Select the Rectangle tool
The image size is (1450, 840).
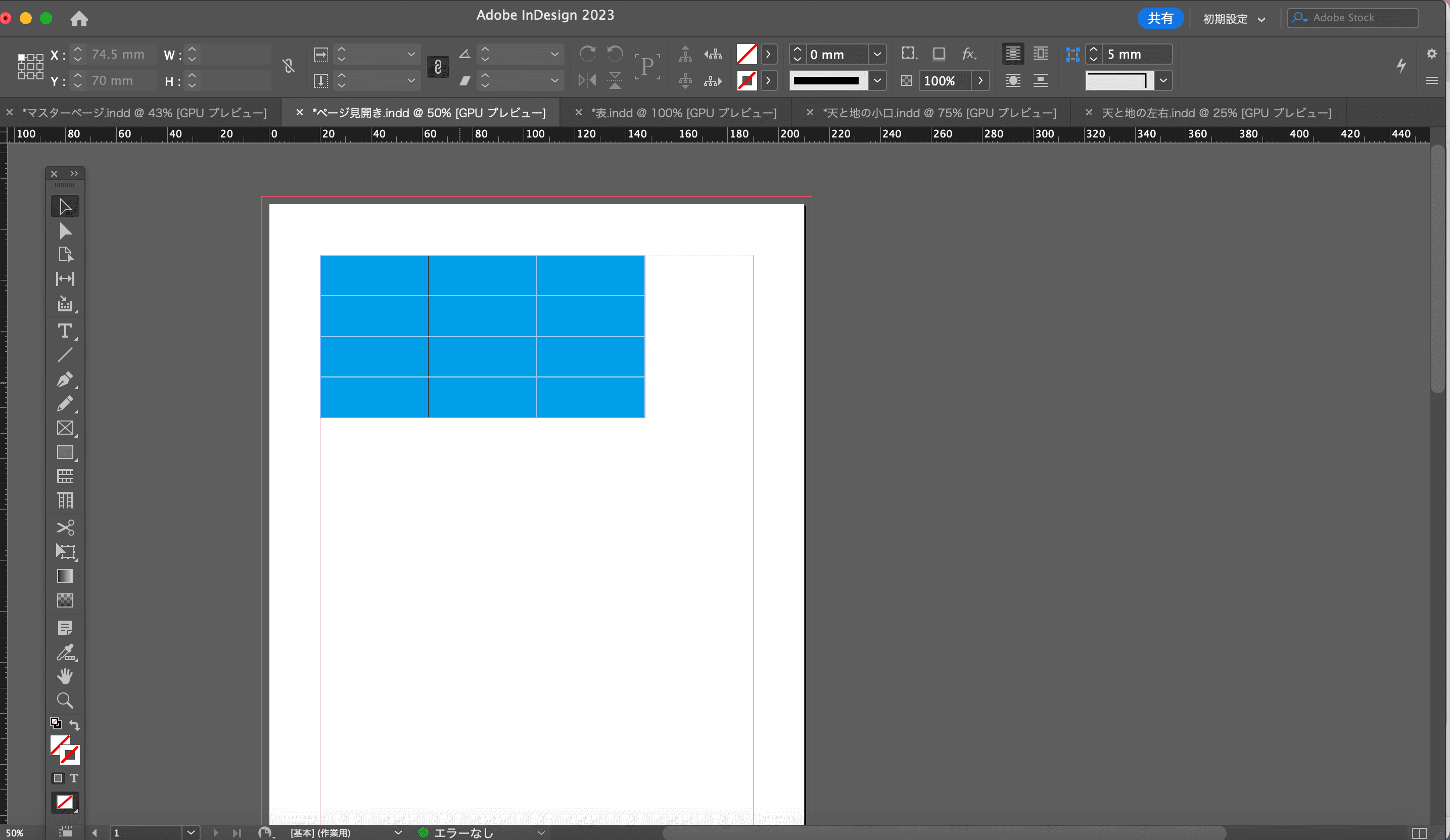[x=65, y=452]
